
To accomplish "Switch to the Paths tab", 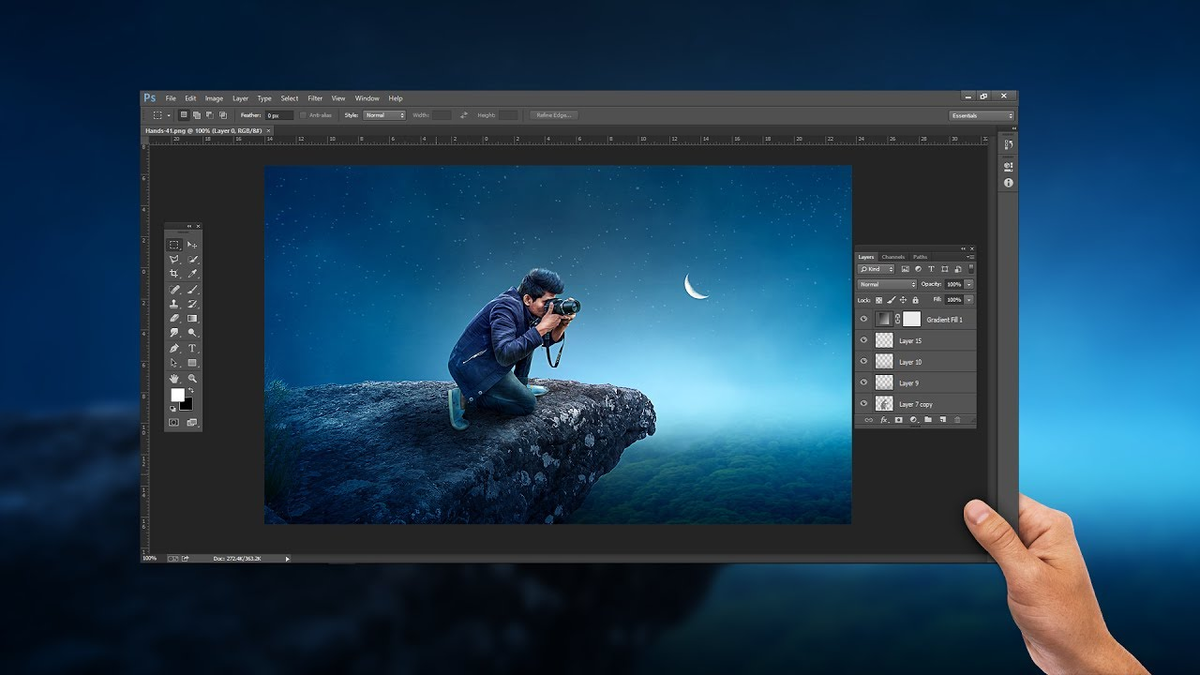I will (x=920, y=257).
